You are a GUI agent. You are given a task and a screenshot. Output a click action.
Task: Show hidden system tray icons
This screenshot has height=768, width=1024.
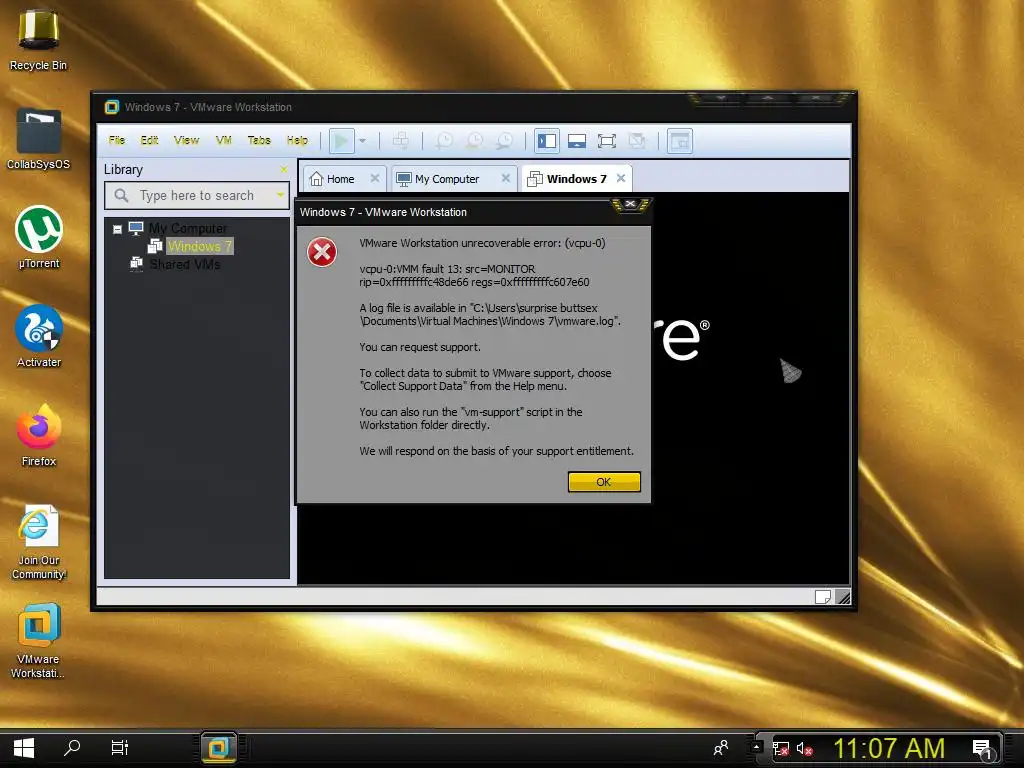click(756, 746)
